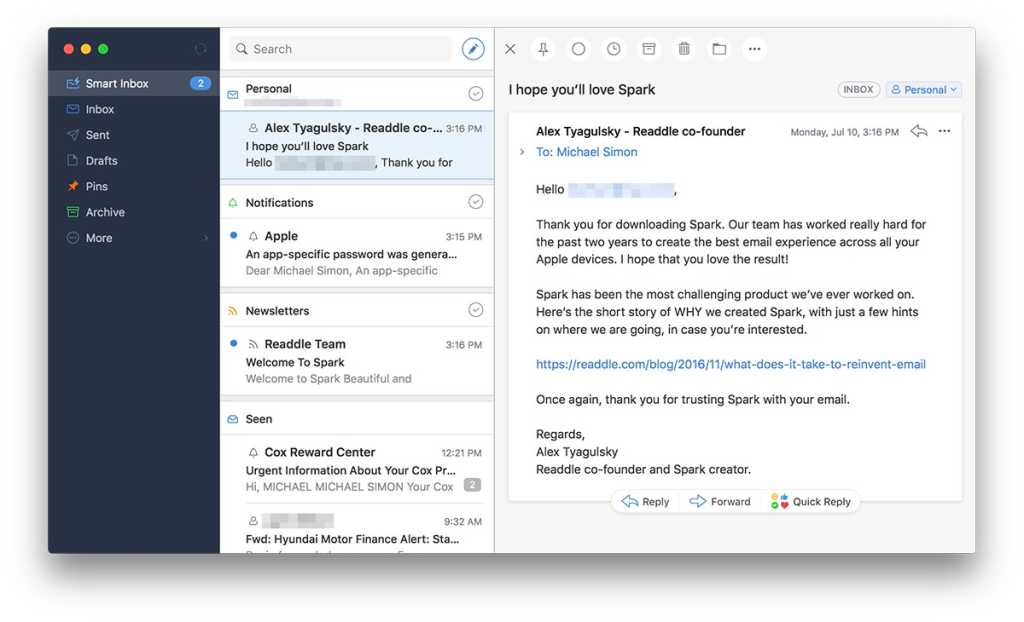Click the email subject I hope you'll love Spark
This screenshot has width=1024, height=622.
pyautogui.click(x=582, y=90)
